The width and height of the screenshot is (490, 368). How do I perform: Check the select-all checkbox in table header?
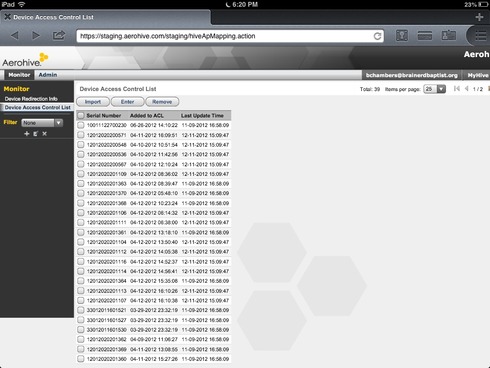point(81,115)
